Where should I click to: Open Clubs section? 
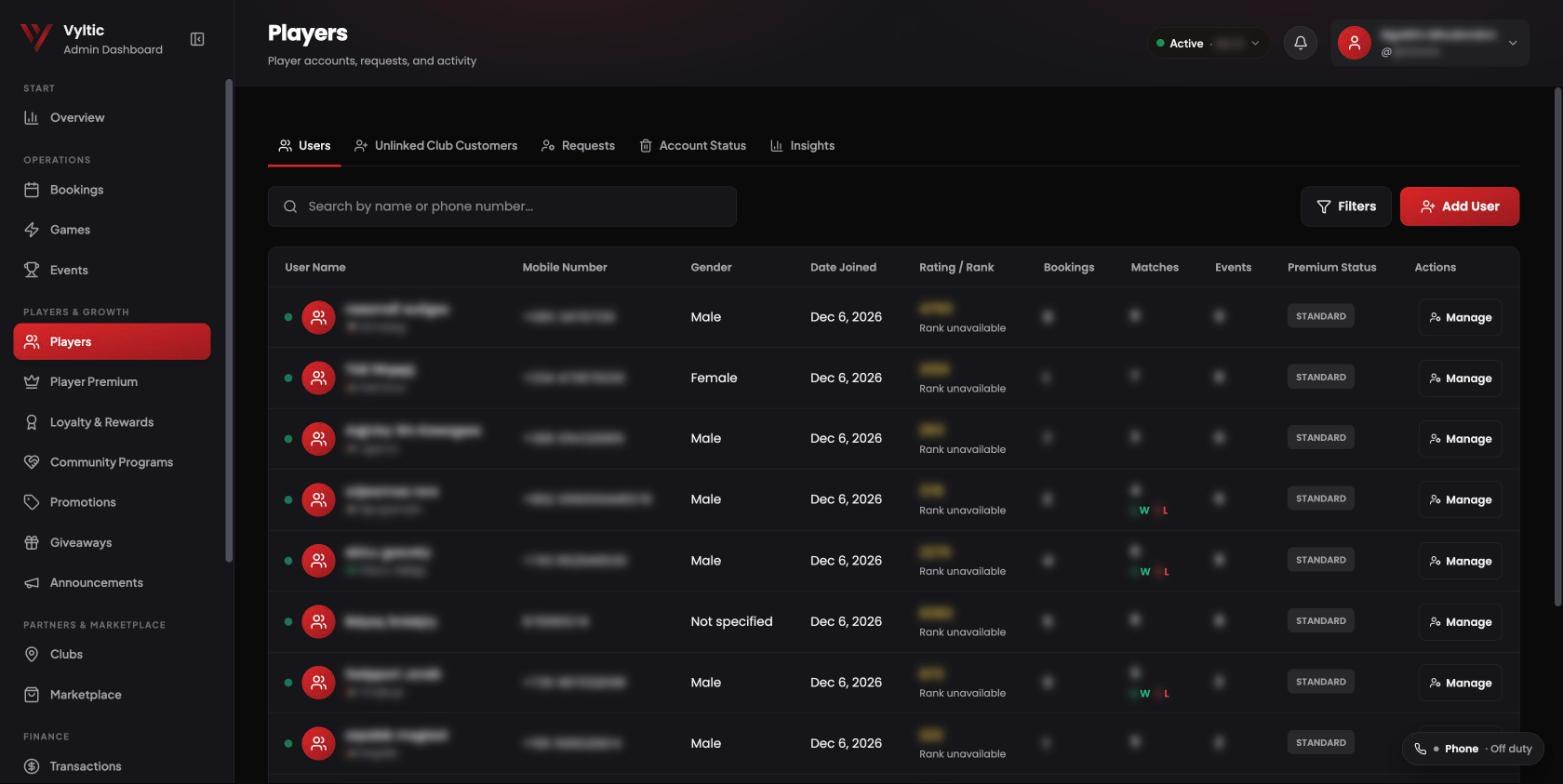pyautogui.click(x=112, y=654)
